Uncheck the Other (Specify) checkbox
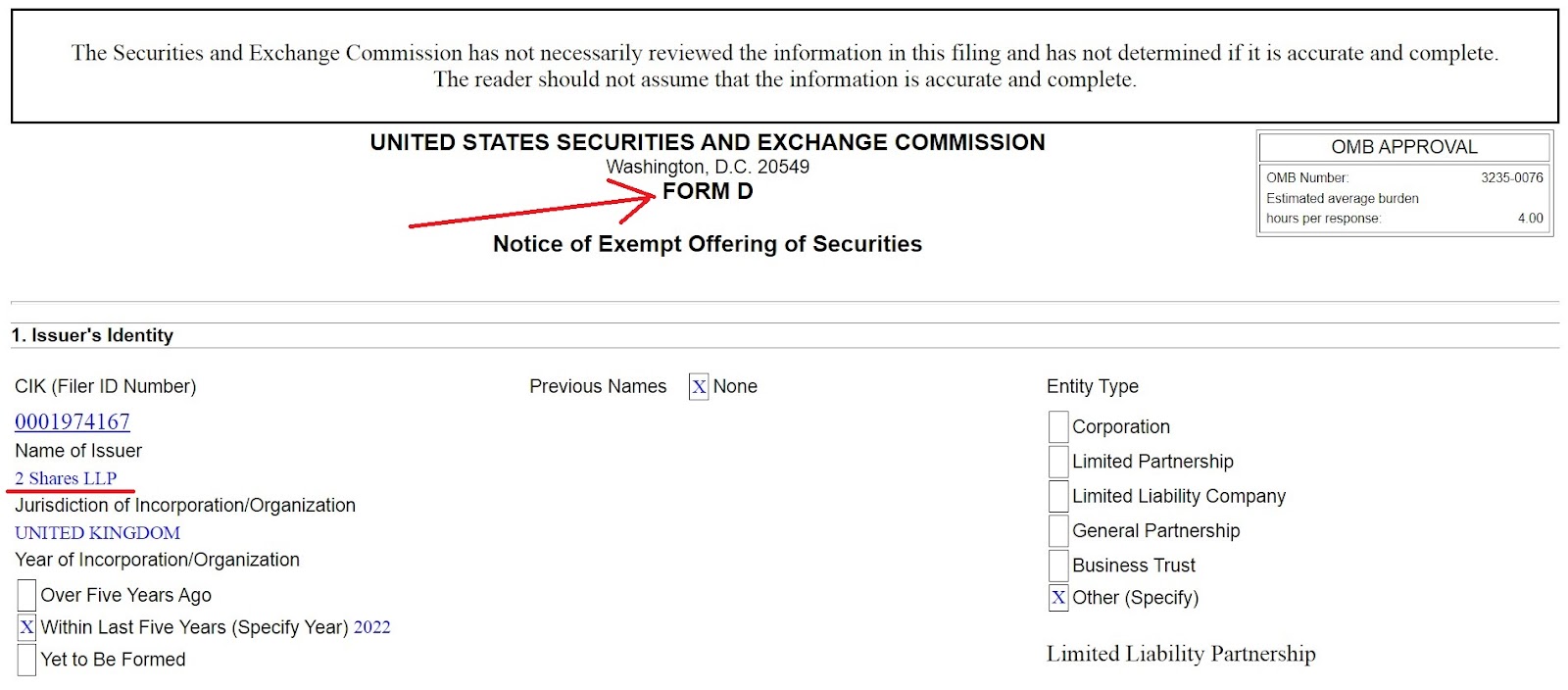This screenshot has width=1568, height=690. click(1058, 598)
